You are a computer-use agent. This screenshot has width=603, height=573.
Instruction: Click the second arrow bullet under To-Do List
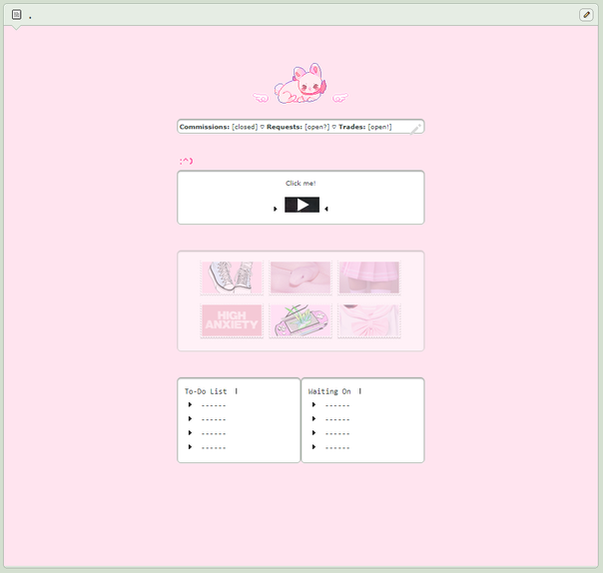tap(190, 419)
